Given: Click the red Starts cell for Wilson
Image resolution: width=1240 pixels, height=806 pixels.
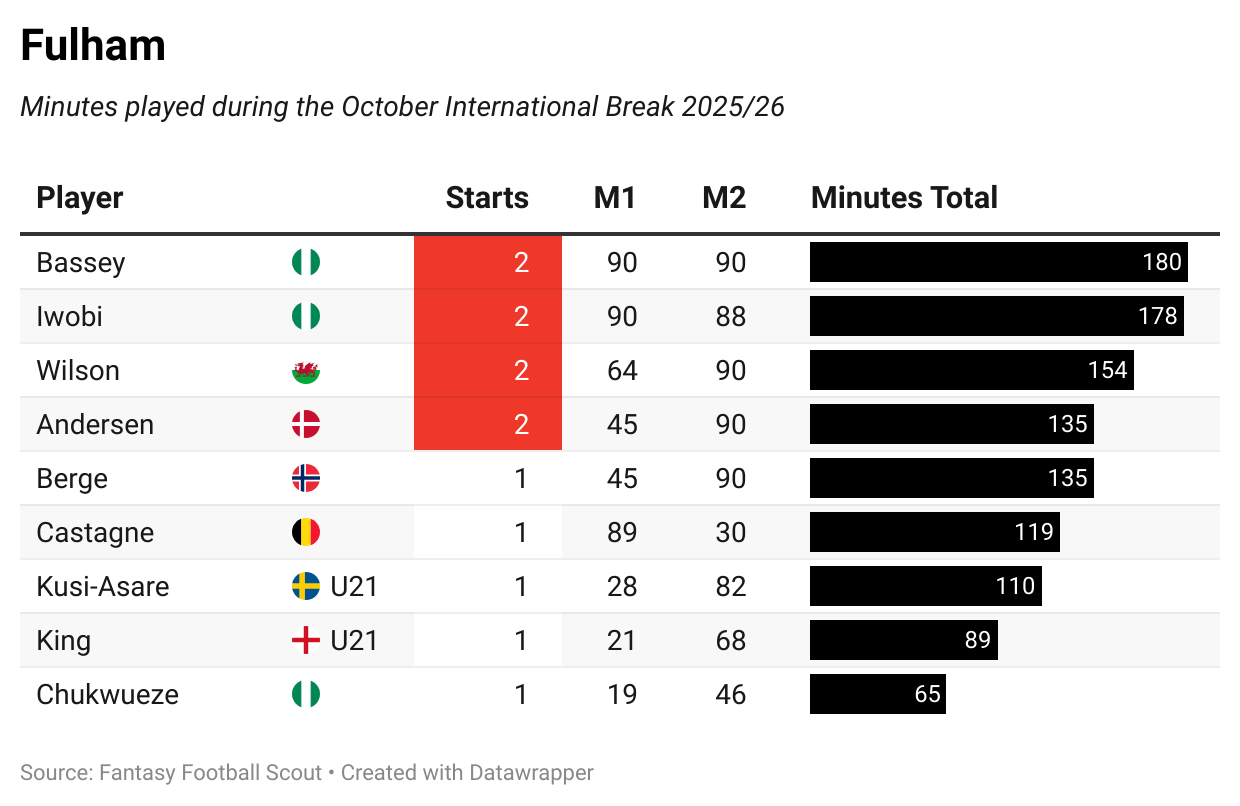Looking at the screenshot, I should [x=488, y=371].
